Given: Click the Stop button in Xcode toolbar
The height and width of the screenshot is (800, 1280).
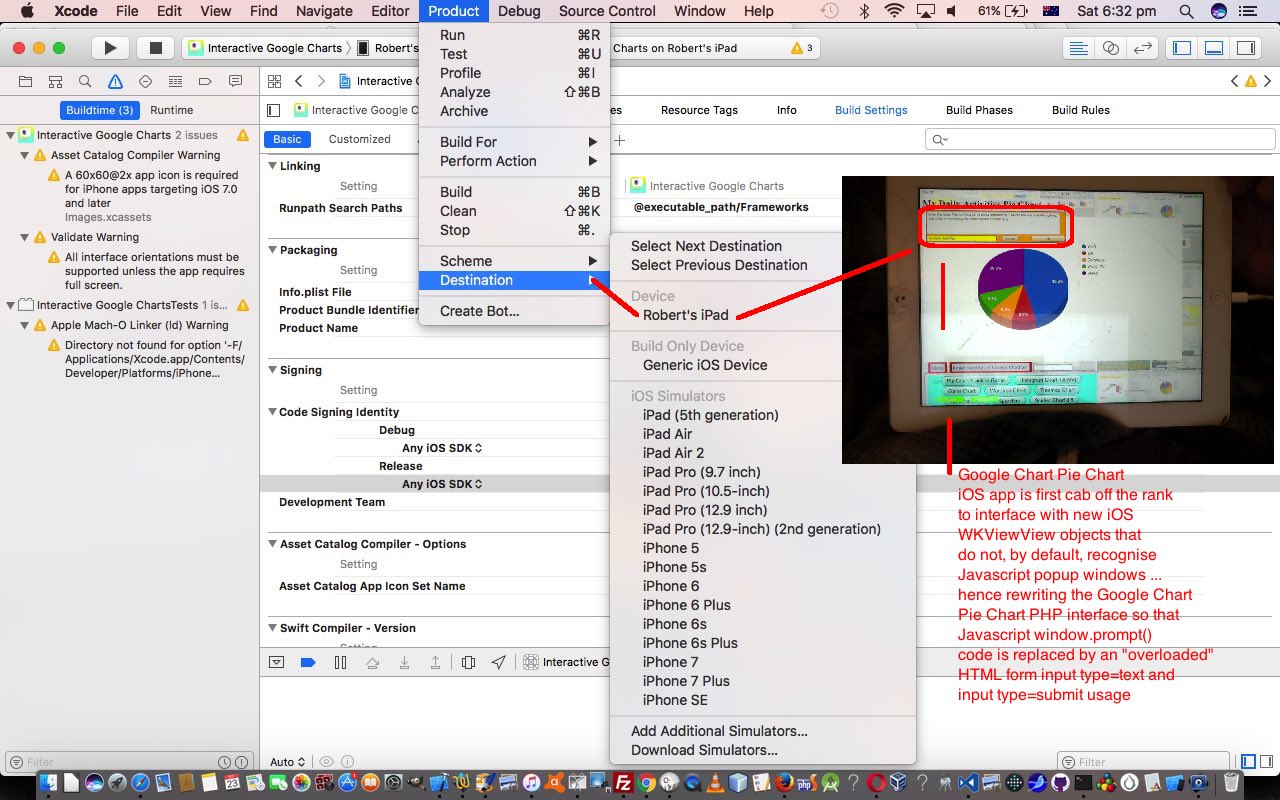Looking at the screenshot, I should [155, 48].
